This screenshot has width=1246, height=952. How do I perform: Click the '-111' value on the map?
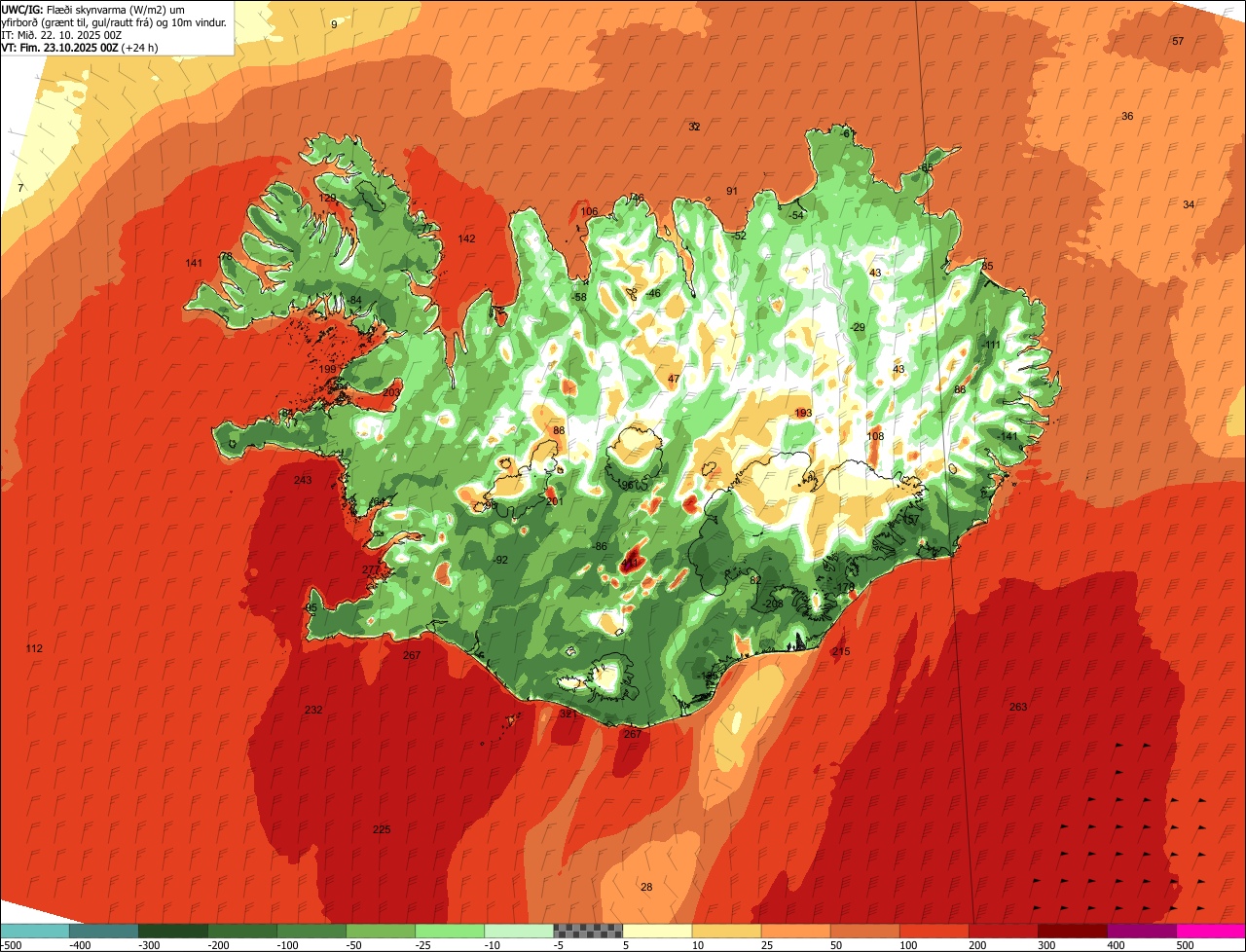click(991, 345)
